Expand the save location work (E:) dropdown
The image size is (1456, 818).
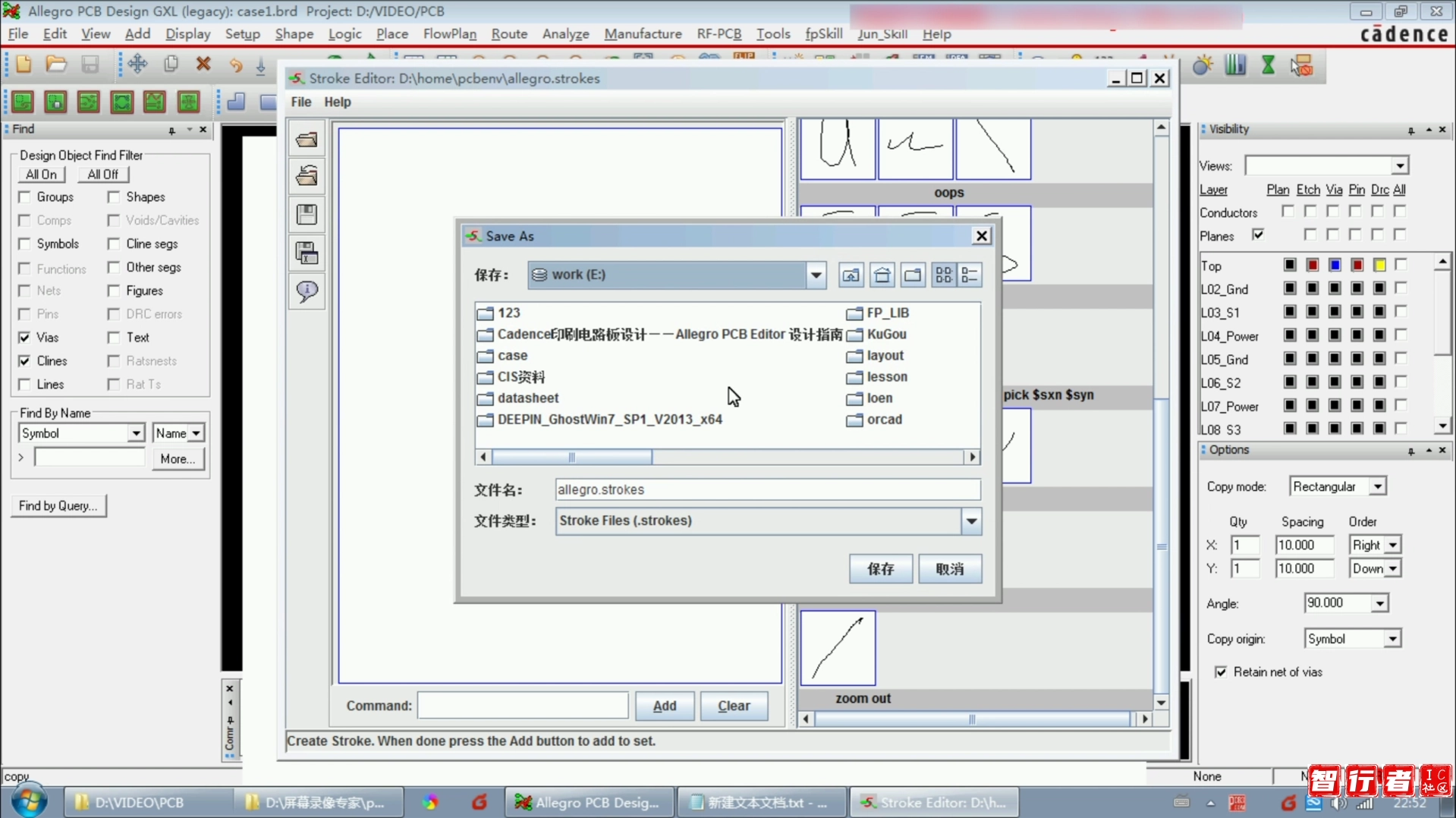[x=816, y=275]
